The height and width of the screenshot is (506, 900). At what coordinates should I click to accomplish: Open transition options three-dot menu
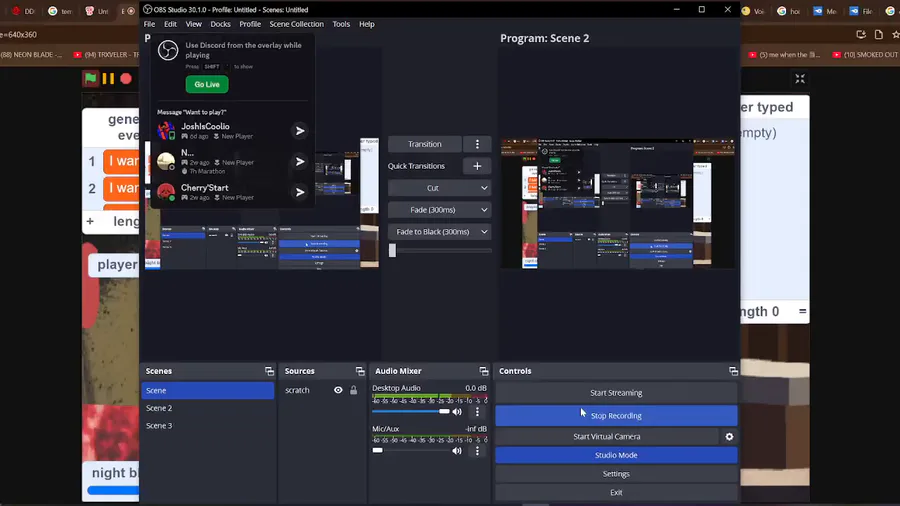coord(477,144)
